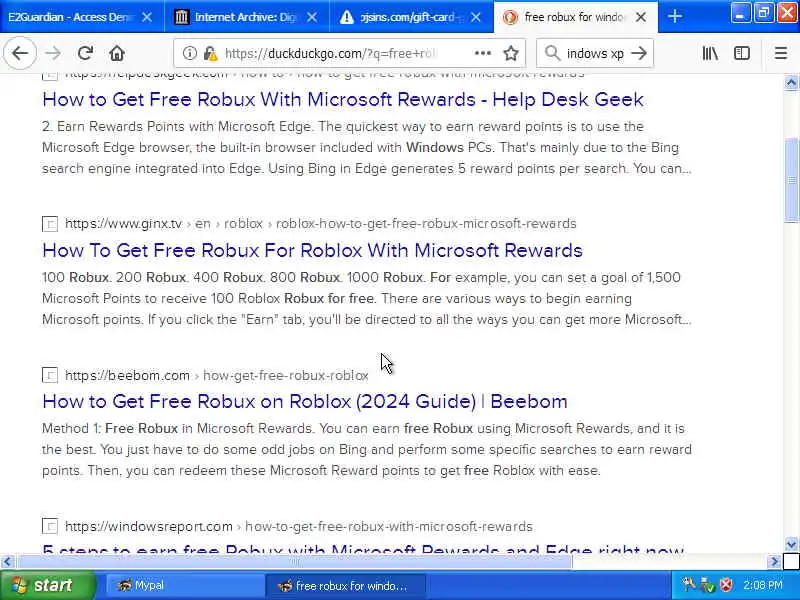Click the 2:08 PM taskbar clock
The image size is (800, 600).
(763, 585)
